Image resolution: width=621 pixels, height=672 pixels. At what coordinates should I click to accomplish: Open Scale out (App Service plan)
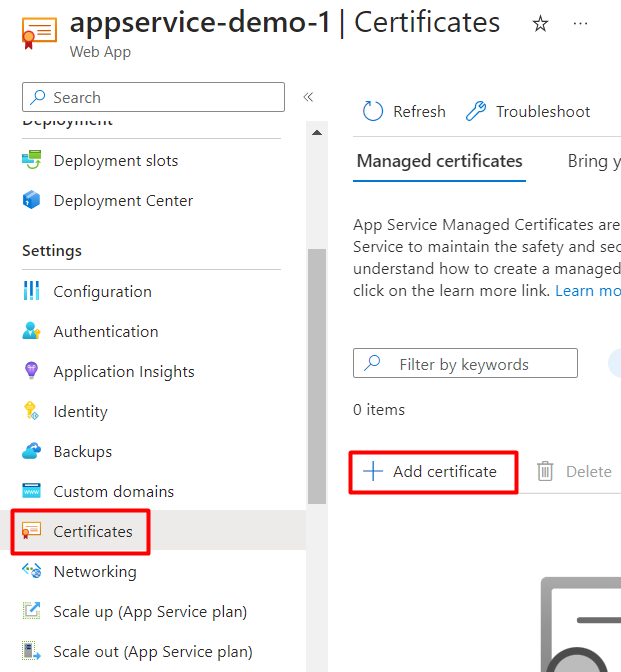click(153, 651)
